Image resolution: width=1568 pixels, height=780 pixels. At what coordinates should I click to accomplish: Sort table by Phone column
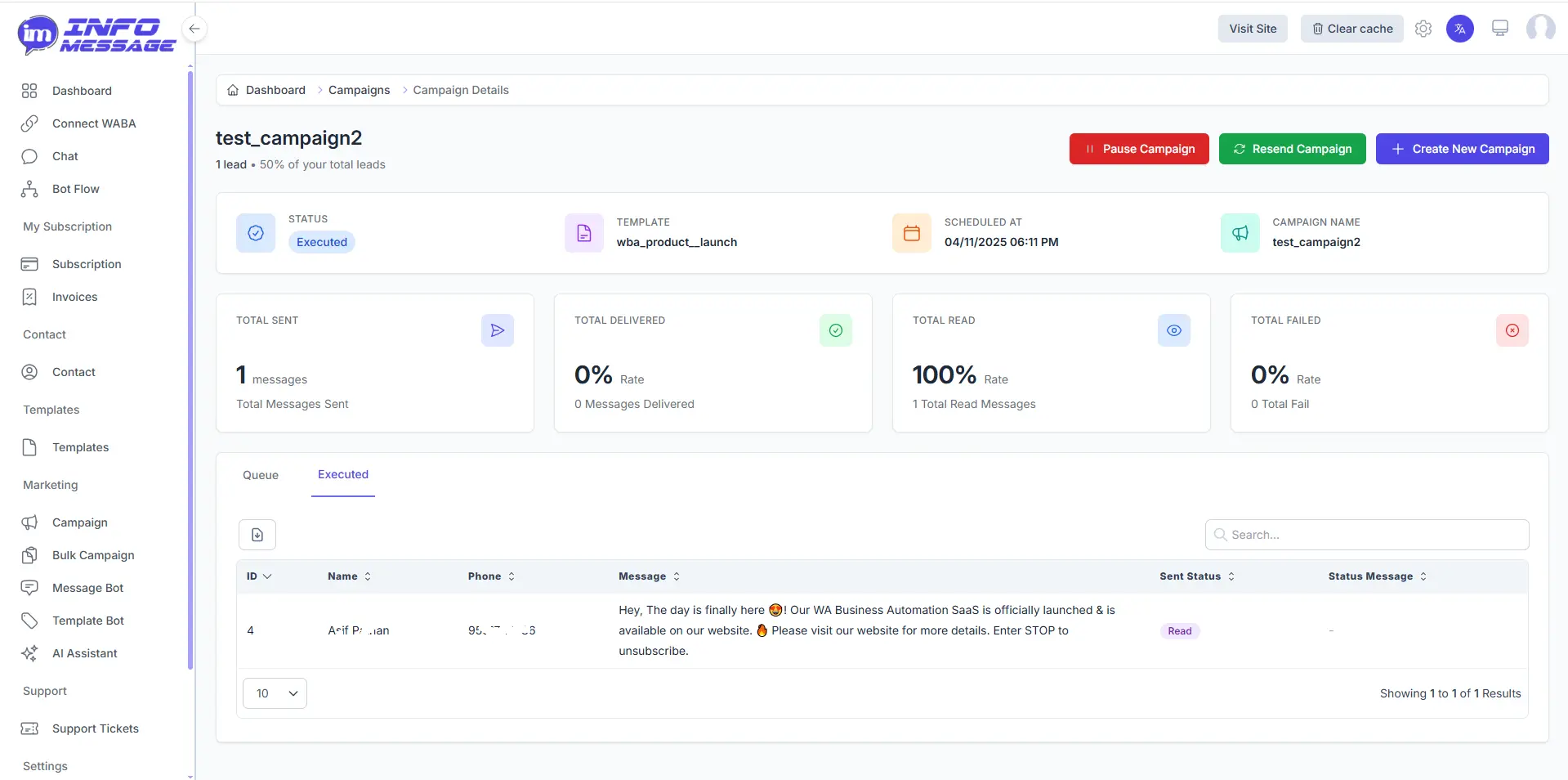491,576
